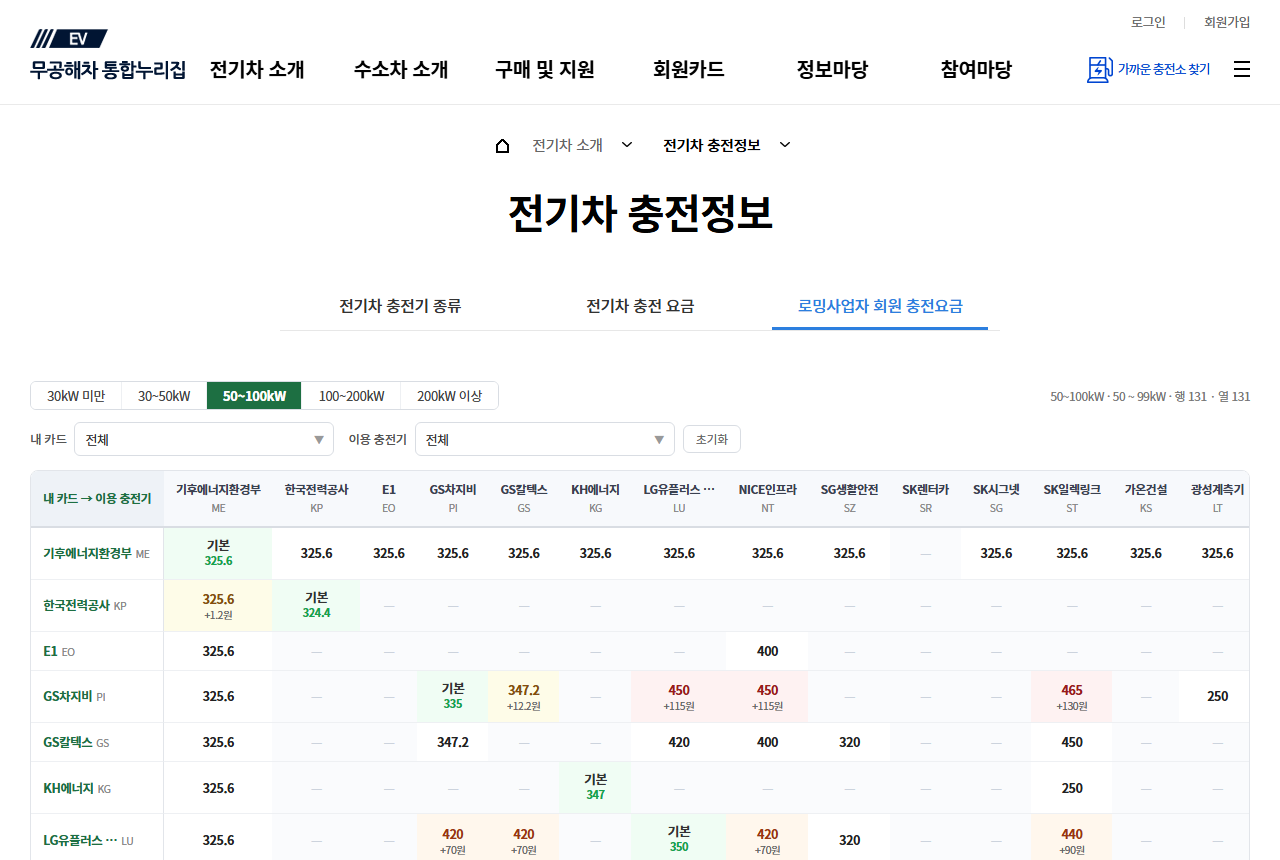Expand the 전기차 충전정보 breadcrumb chevron
Image resolution: width=1280 pixels, height=860 pixels.
[x=785, y=145]
